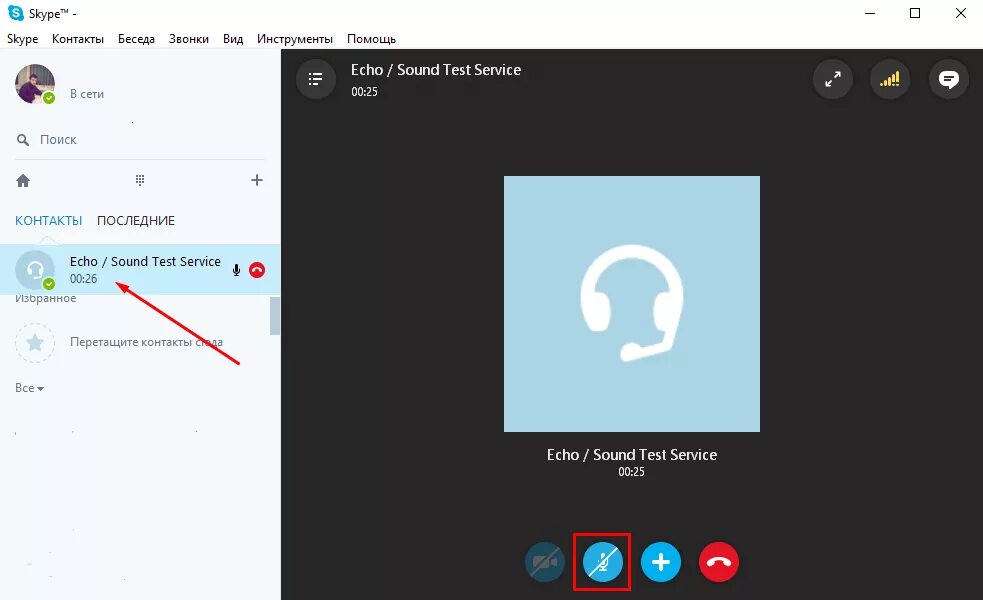The height and width of the screenshot is (600, 983).
Task: Click the search magnifier icon
Action: coord(23,140)
